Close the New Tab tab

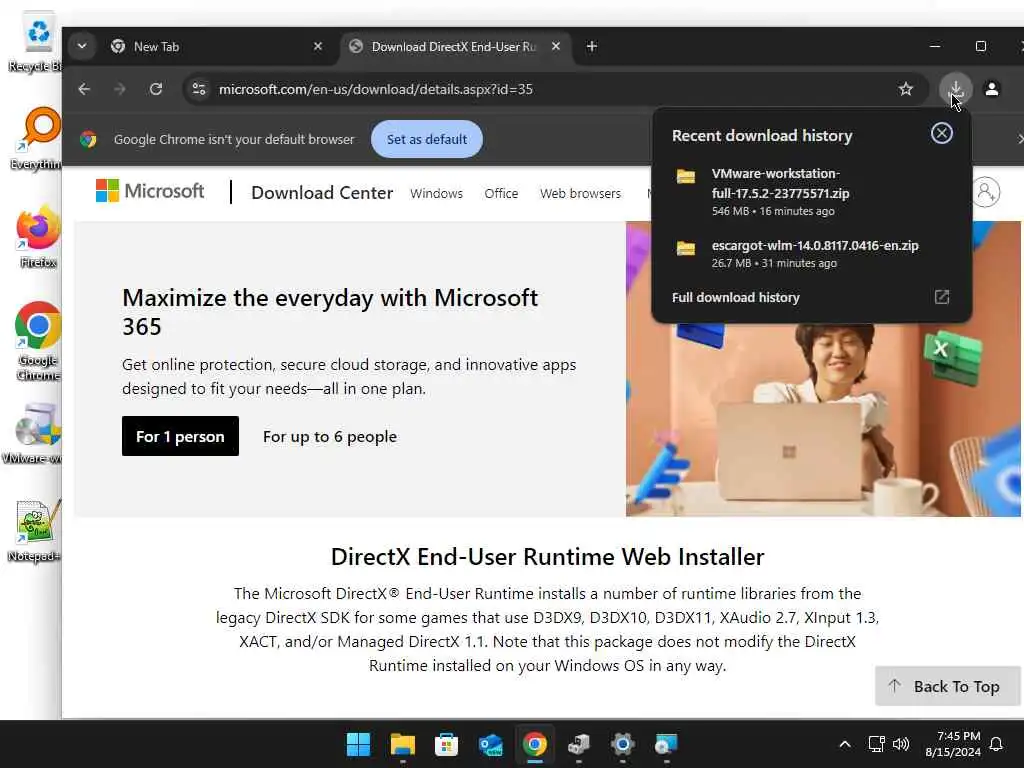pos(317,46)
